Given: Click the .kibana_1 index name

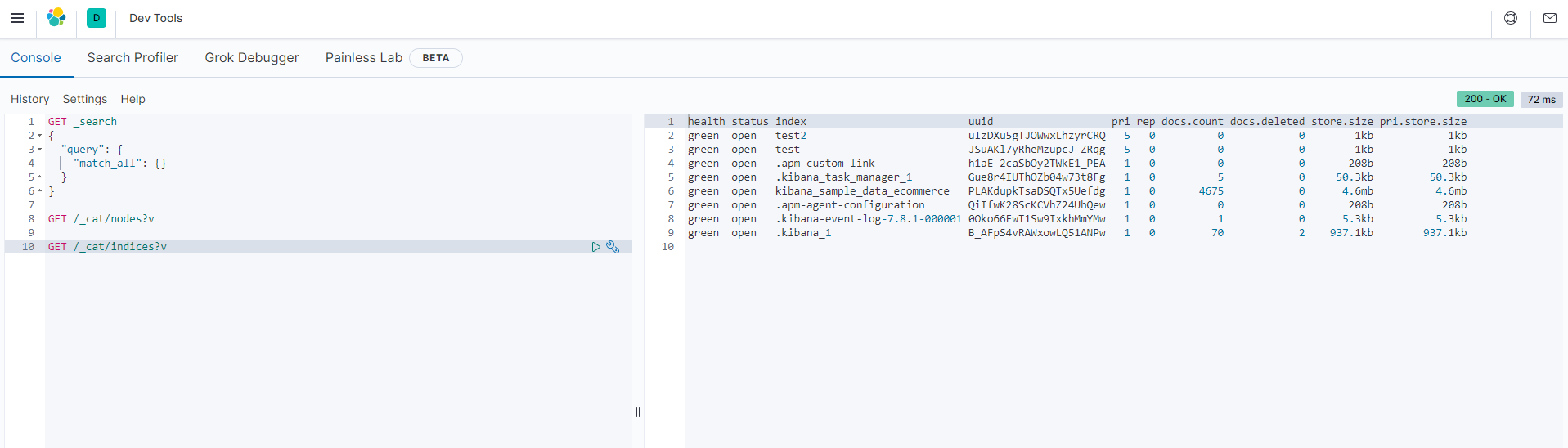Looking at the screenshot, I should tap(803, 233).
